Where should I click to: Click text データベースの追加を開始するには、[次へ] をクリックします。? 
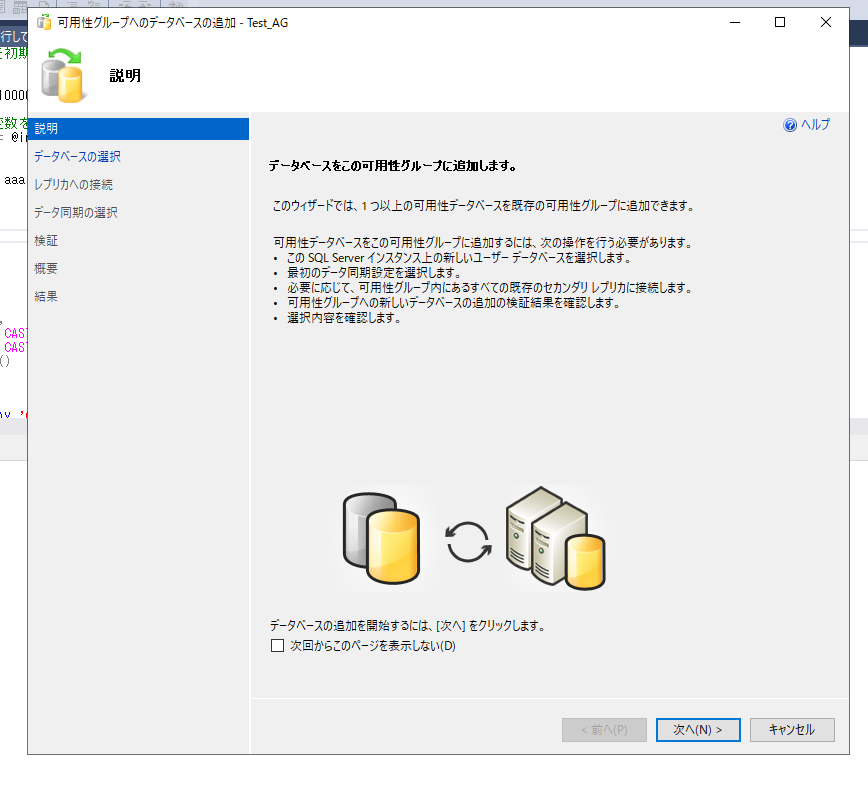tap(408, 626)
